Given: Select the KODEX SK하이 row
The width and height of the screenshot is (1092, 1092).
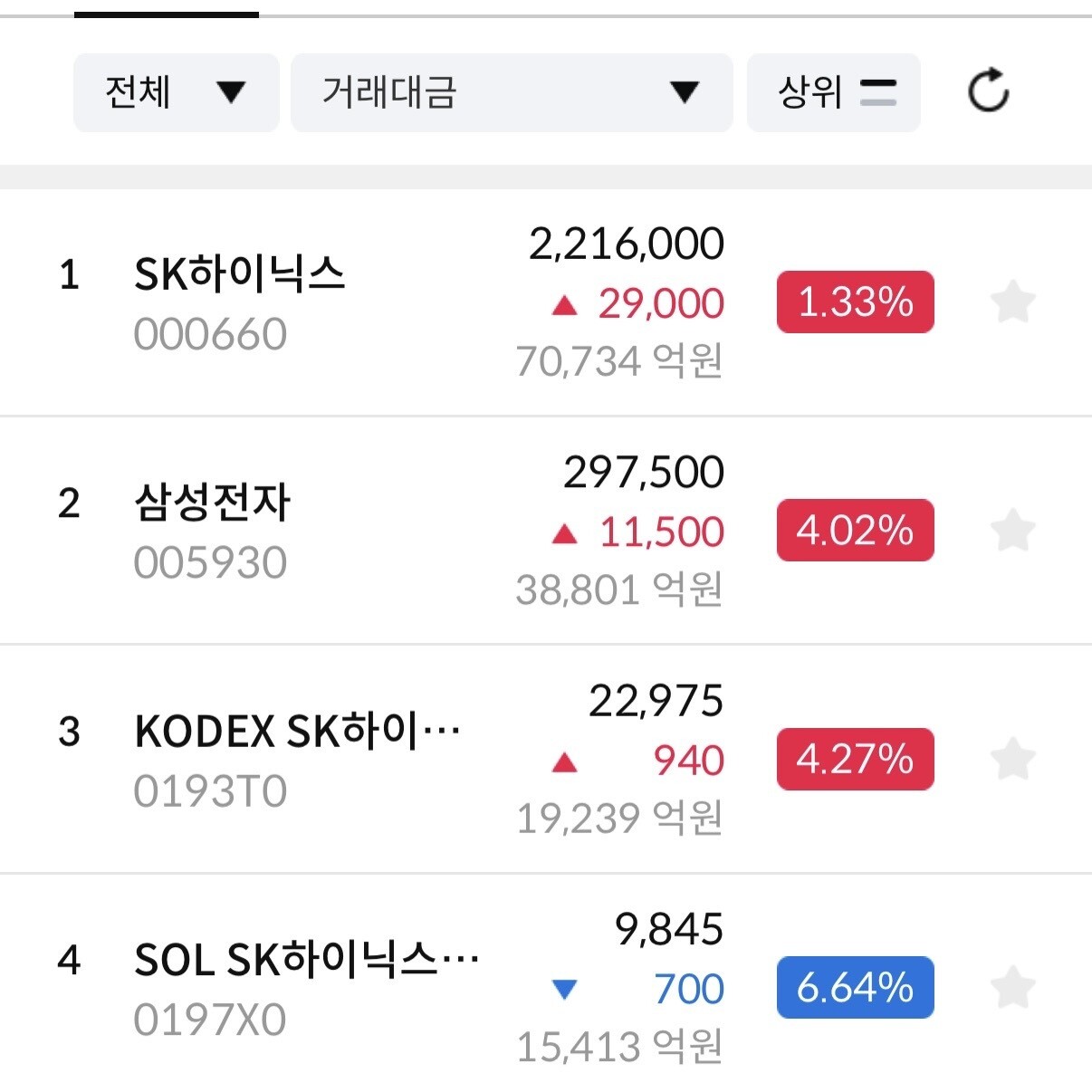Looking at the screenshot, I should [x=546, y=760].
